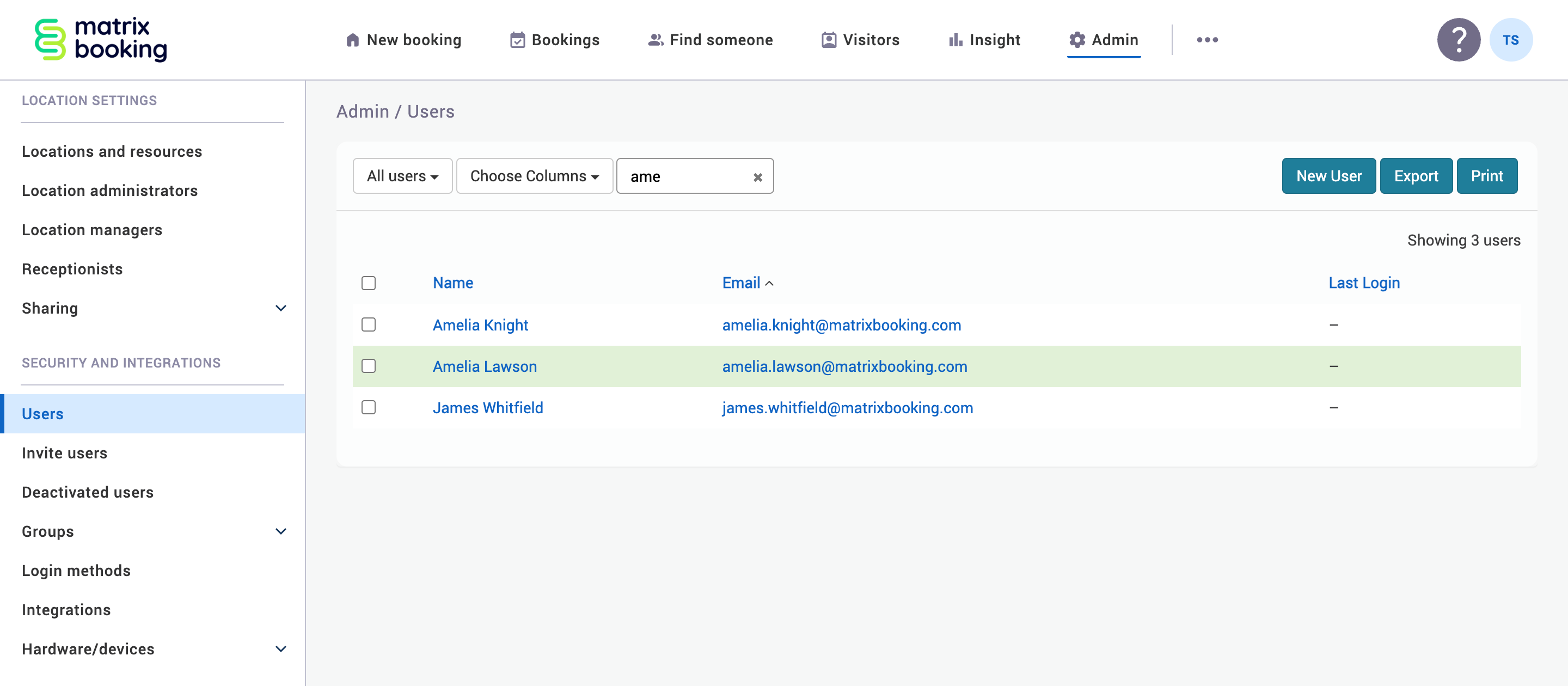Viewport: 1568px width, 686px height.
Task: Clear the search with the X icon
Action: click(x=757, y=177)
